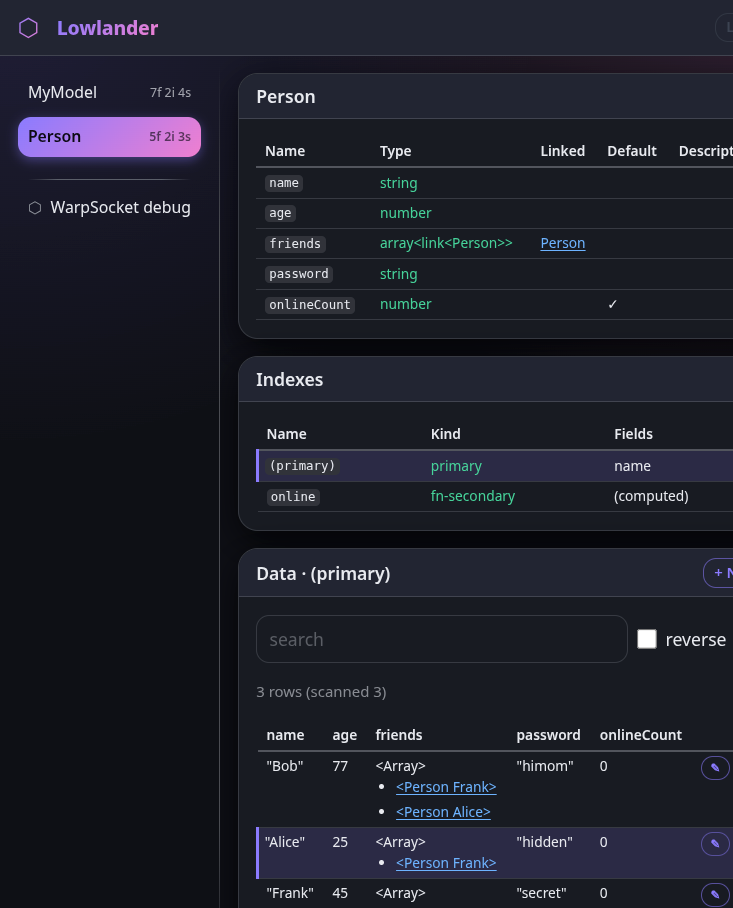Viewport: 733px width, 908px height.
Task: Click the "Alice" name cell
Action: [x=285, y=842]
